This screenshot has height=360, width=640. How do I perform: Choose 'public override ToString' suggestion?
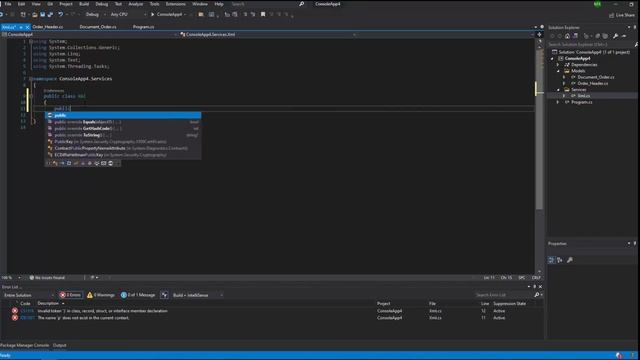coord(123,135)
